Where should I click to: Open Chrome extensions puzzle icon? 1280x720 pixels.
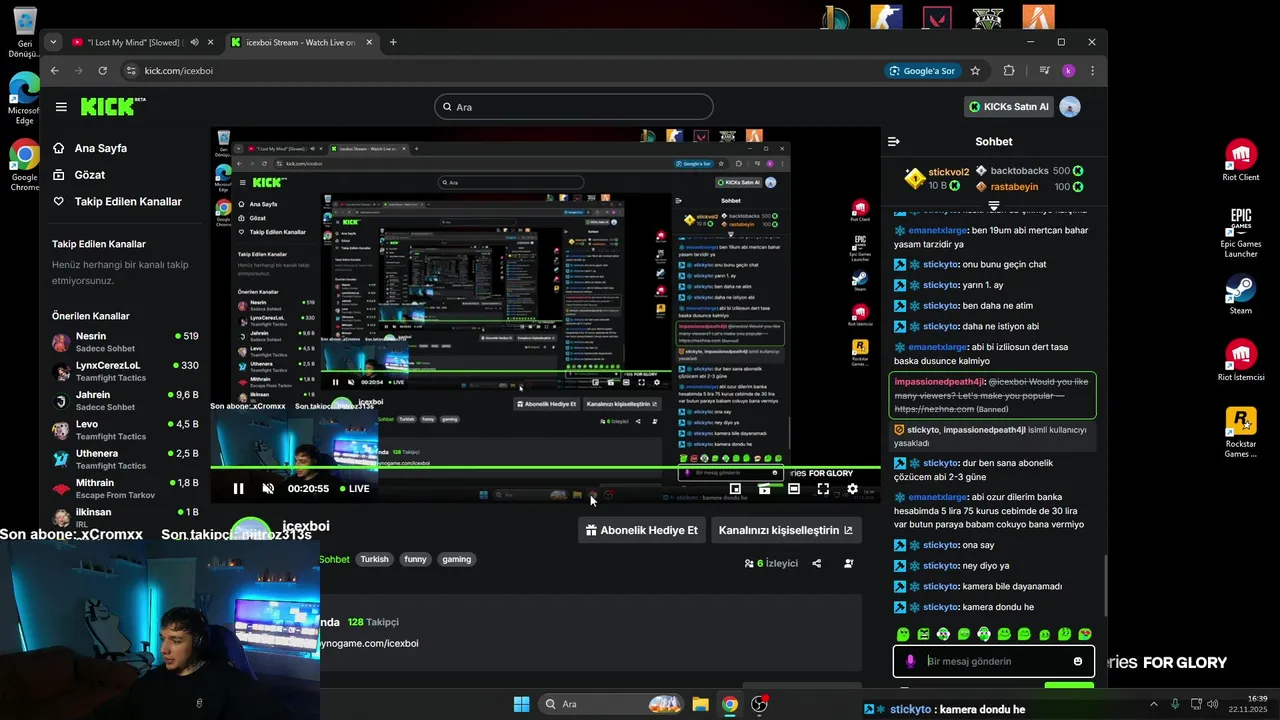click(x=1009, y=71)
